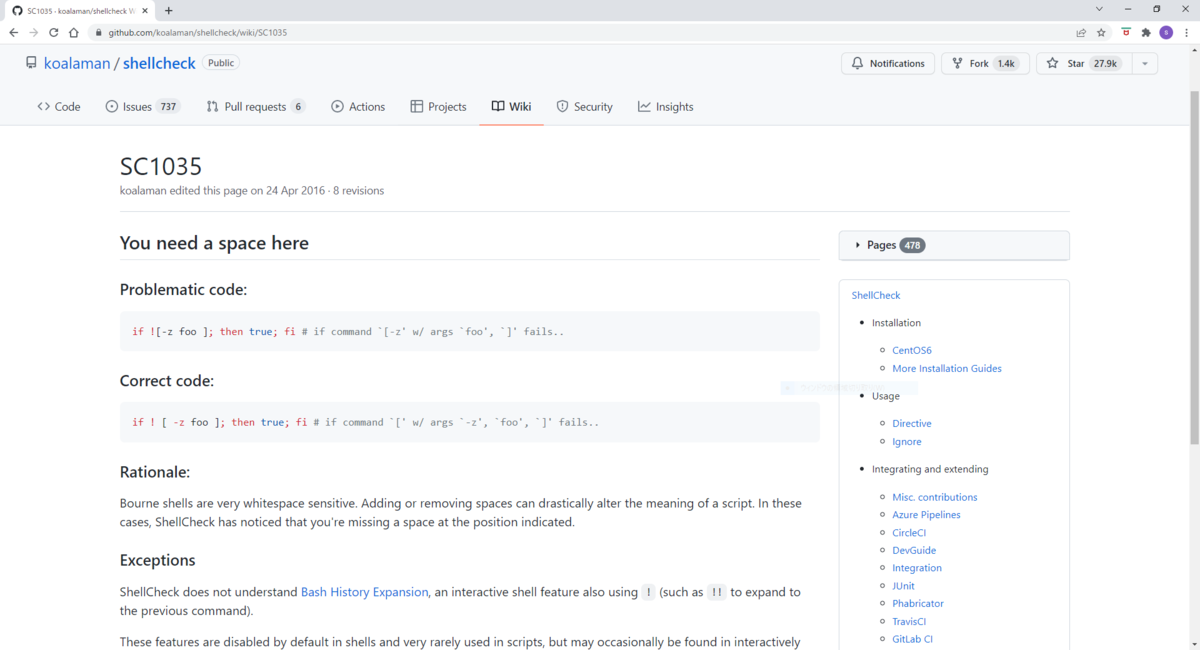Open the browser extensions puzzle icon
The height and width of the screenshot is (650, 1200).
tap(1146, 32)
